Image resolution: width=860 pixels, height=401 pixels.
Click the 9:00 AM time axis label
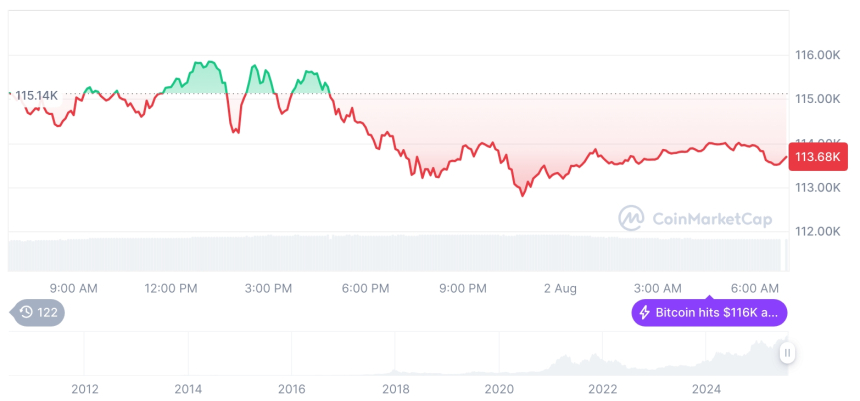73,288
